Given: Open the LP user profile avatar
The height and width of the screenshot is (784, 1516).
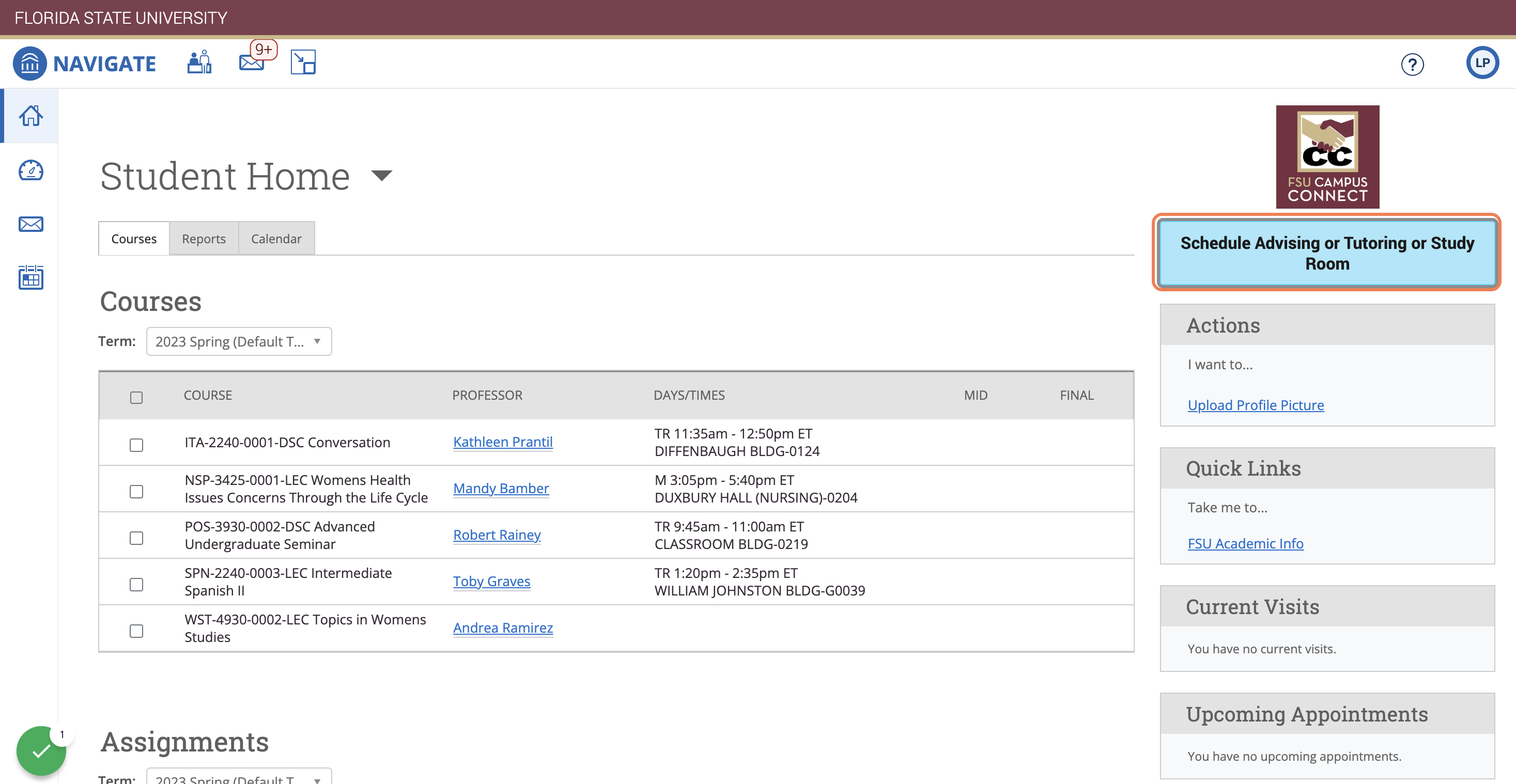Looking at the screenshot, I should pos(1482,62).
